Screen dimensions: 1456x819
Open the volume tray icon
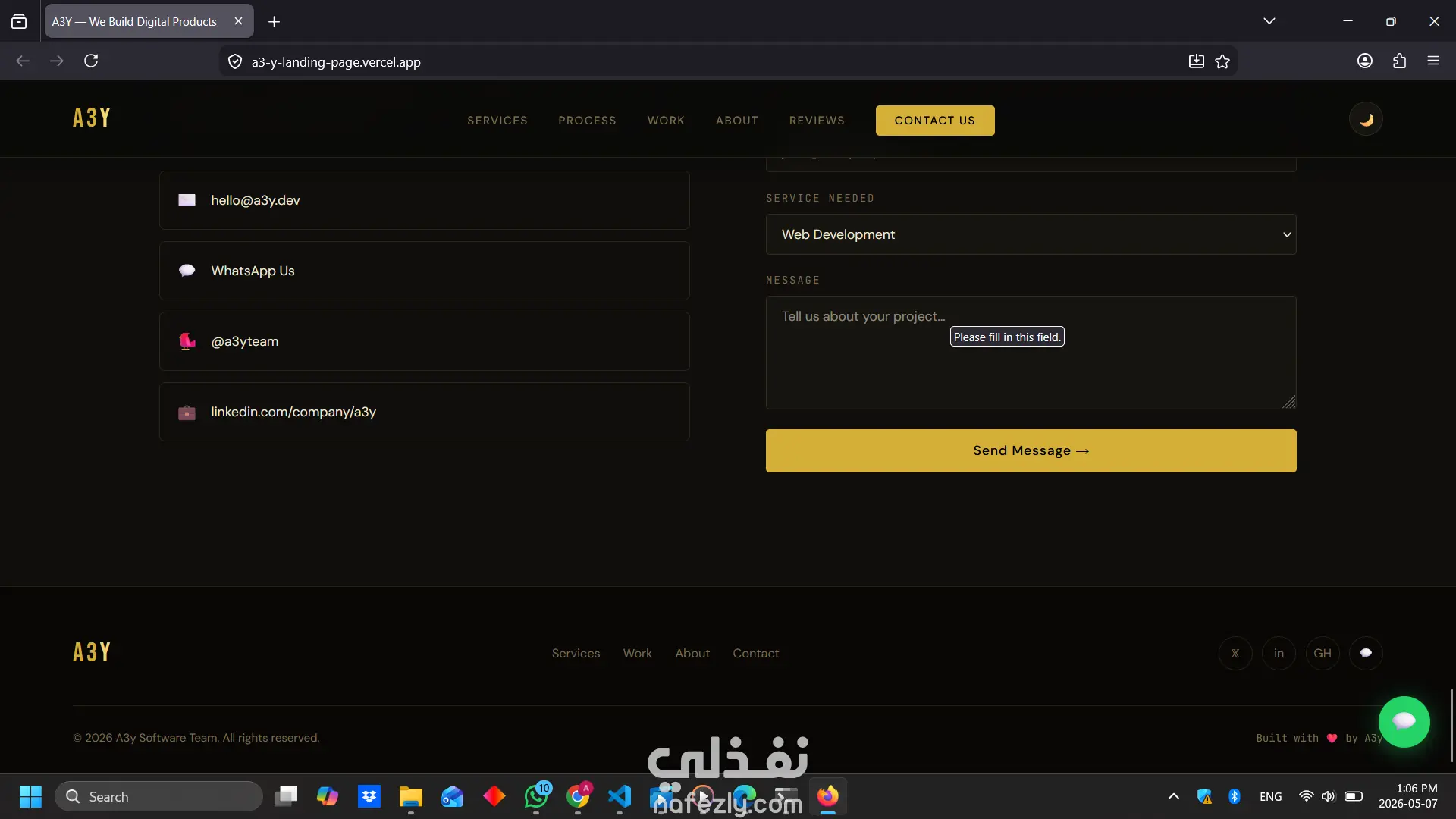point(1328,796)
